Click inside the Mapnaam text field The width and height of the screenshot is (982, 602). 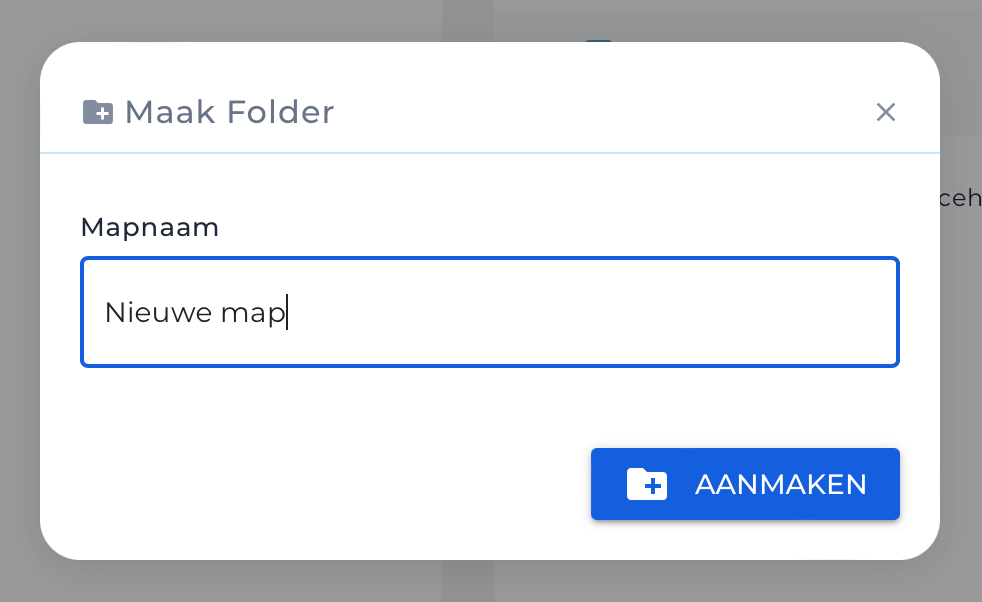coord(490,312)
